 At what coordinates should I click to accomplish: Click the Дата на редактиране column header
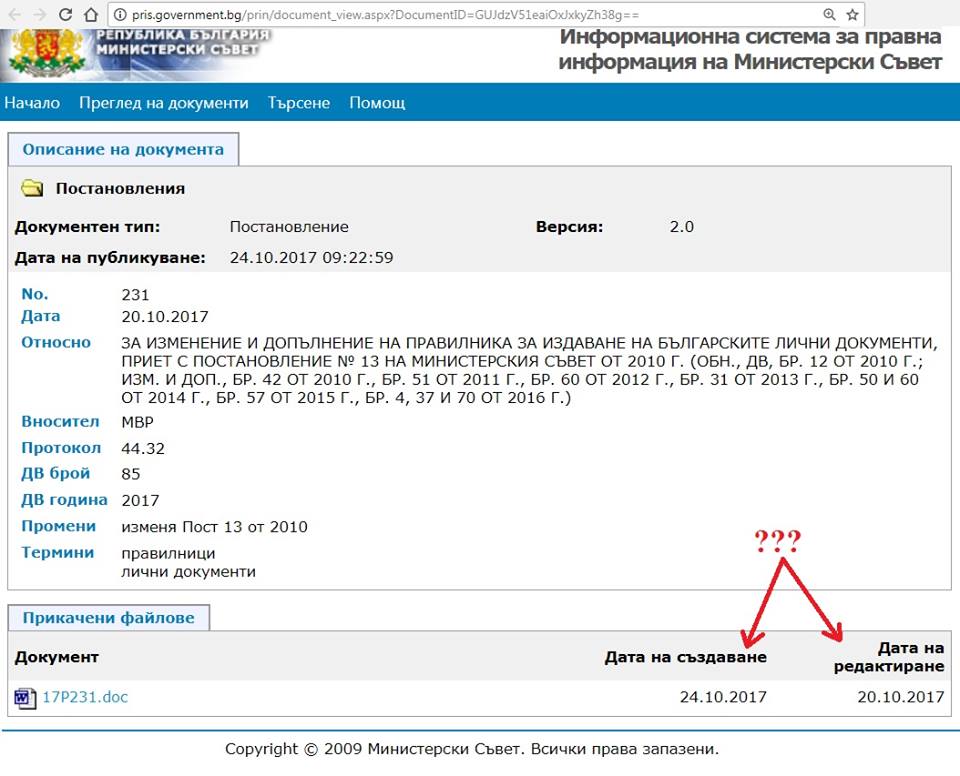coord(889,657)
